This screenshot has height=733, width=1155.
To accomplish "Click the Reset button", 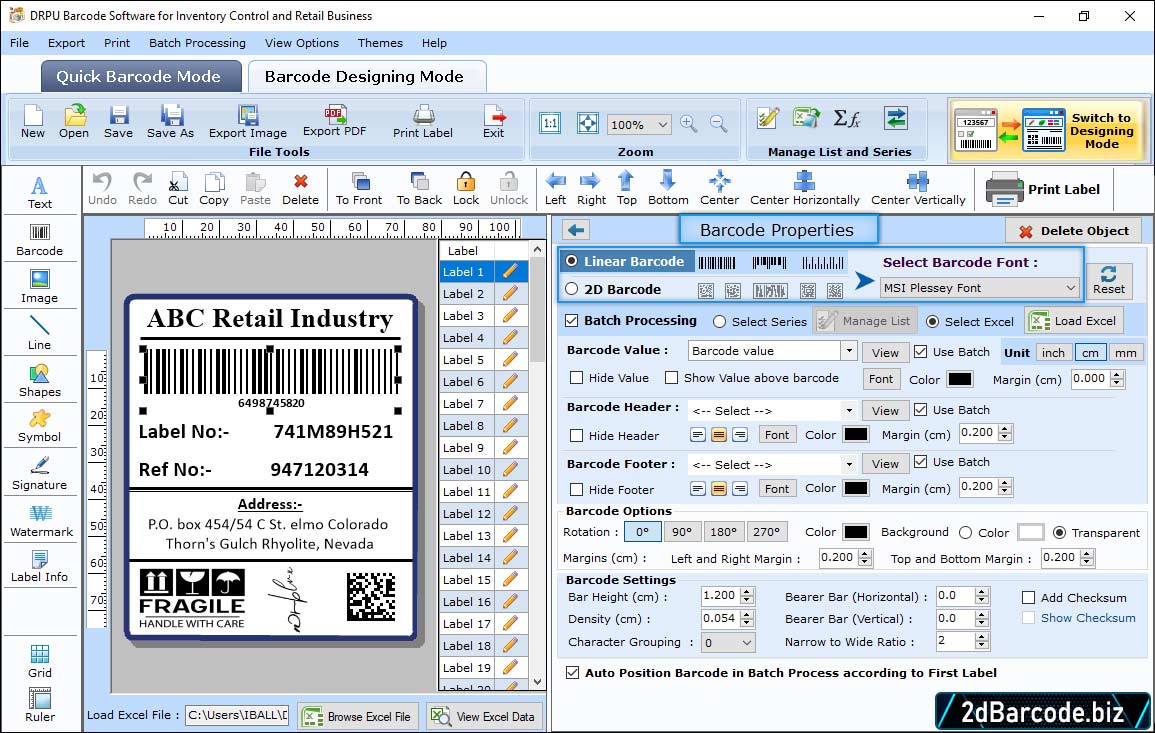I will (x=1109, y=281).
